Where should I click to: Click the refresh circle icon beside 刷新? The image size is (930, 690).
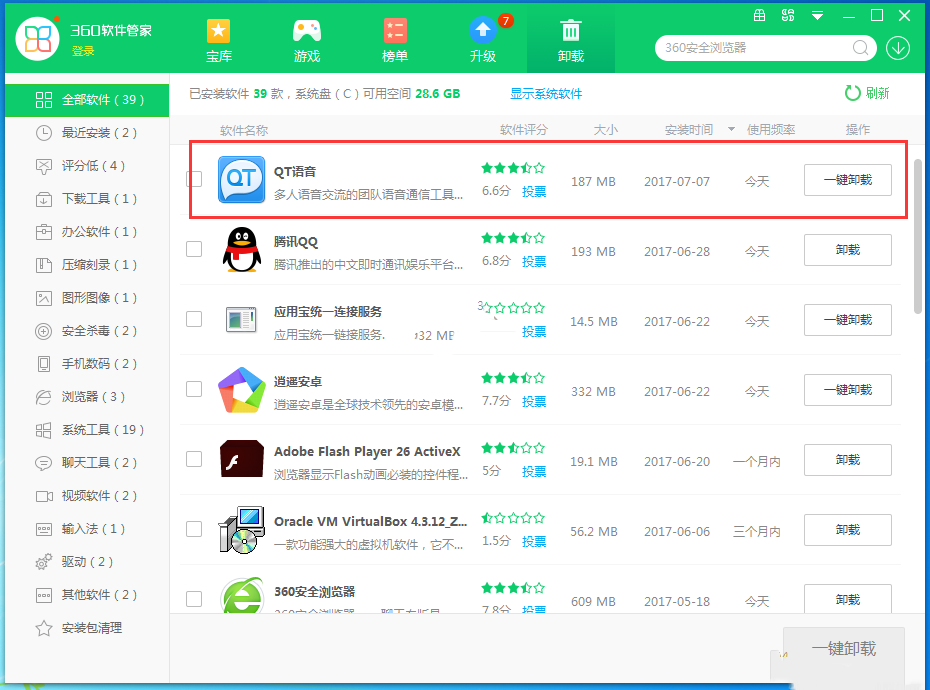(852, 93)
